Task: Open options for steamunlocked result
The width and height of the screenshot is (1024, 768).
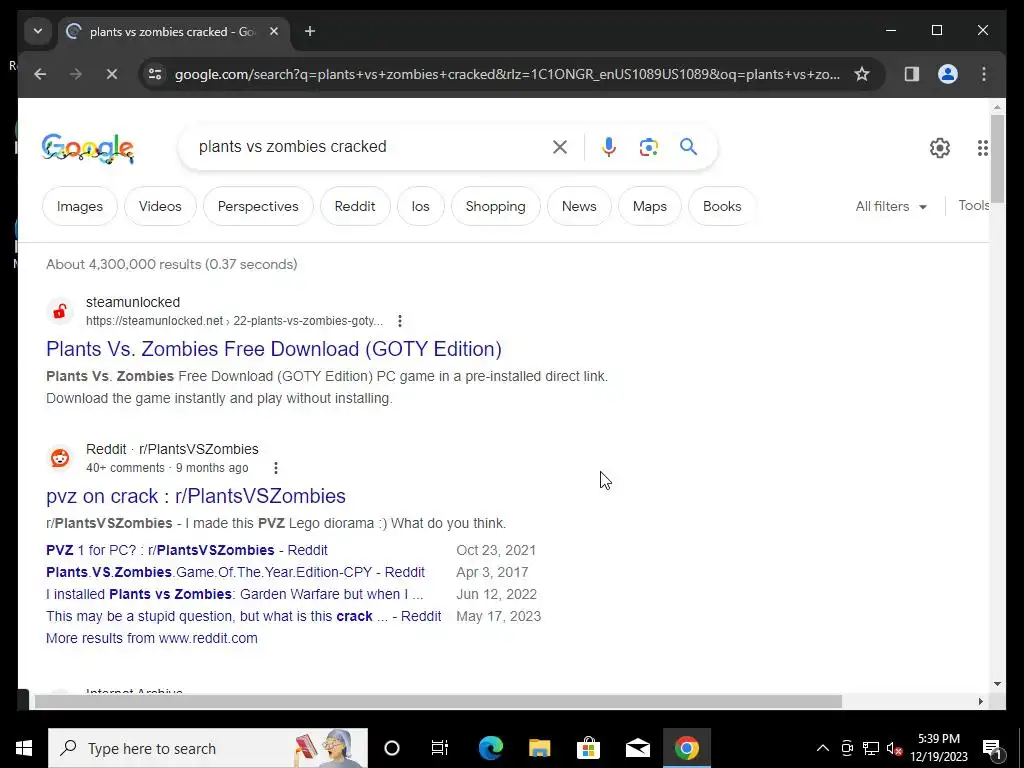Action: point(400,321)
